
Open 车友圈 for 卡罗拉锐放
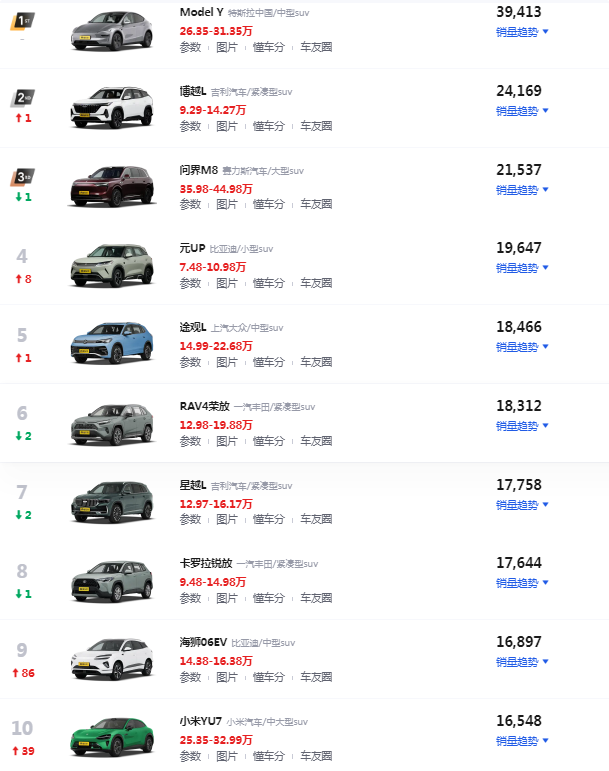pos(316,598)
